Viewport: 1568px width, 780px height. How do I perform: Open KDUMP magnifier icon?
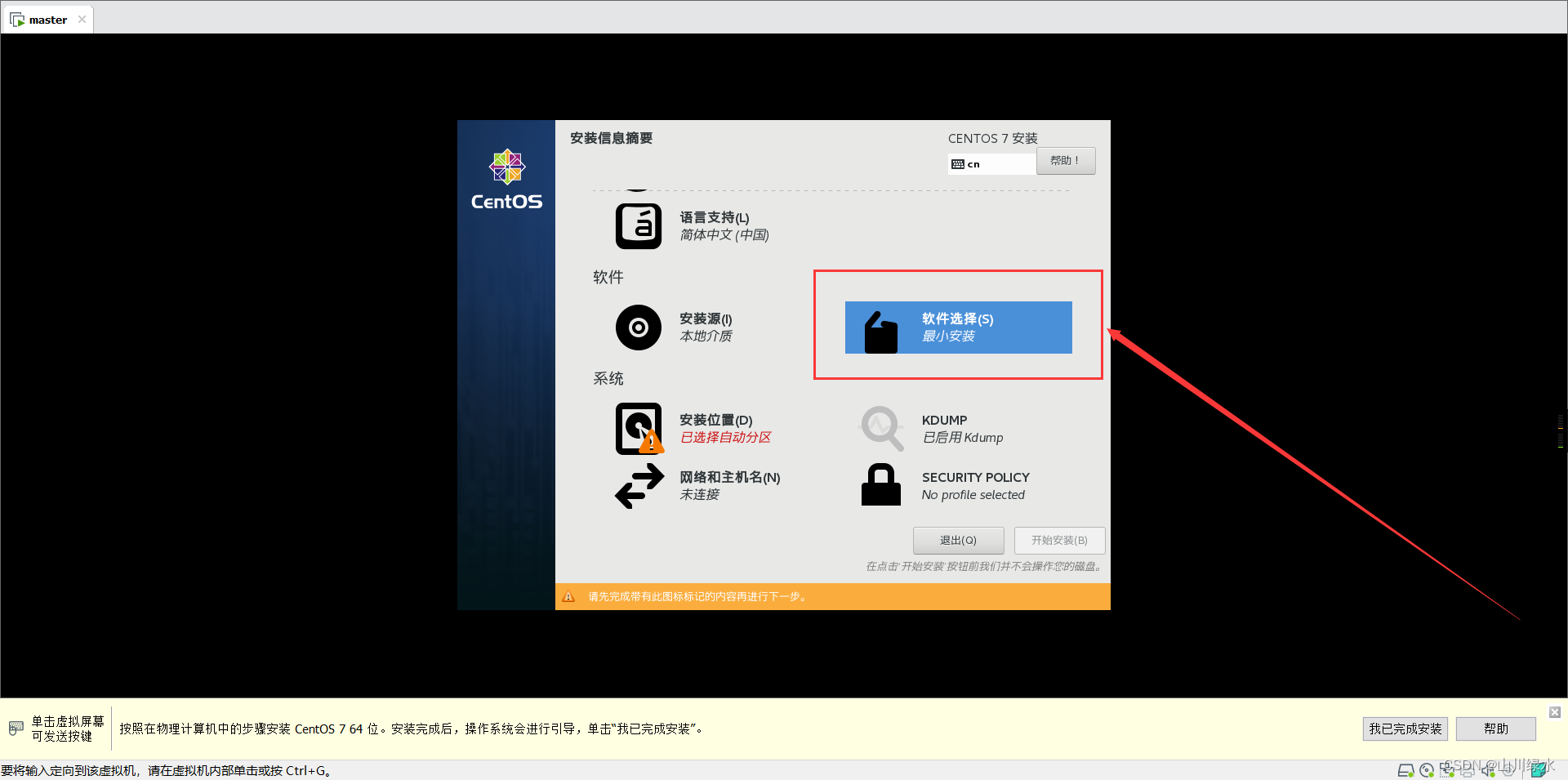[x=882, y=428]
